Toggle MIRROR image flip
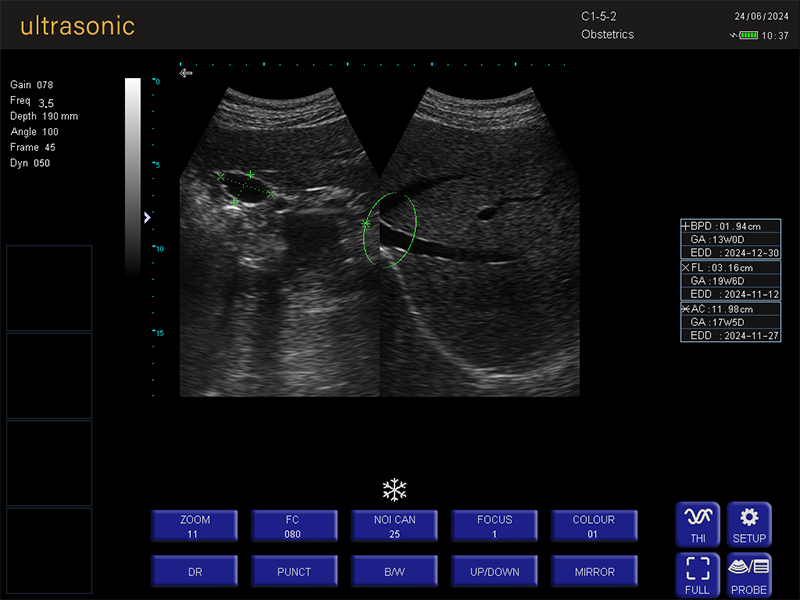 point(594,571)
